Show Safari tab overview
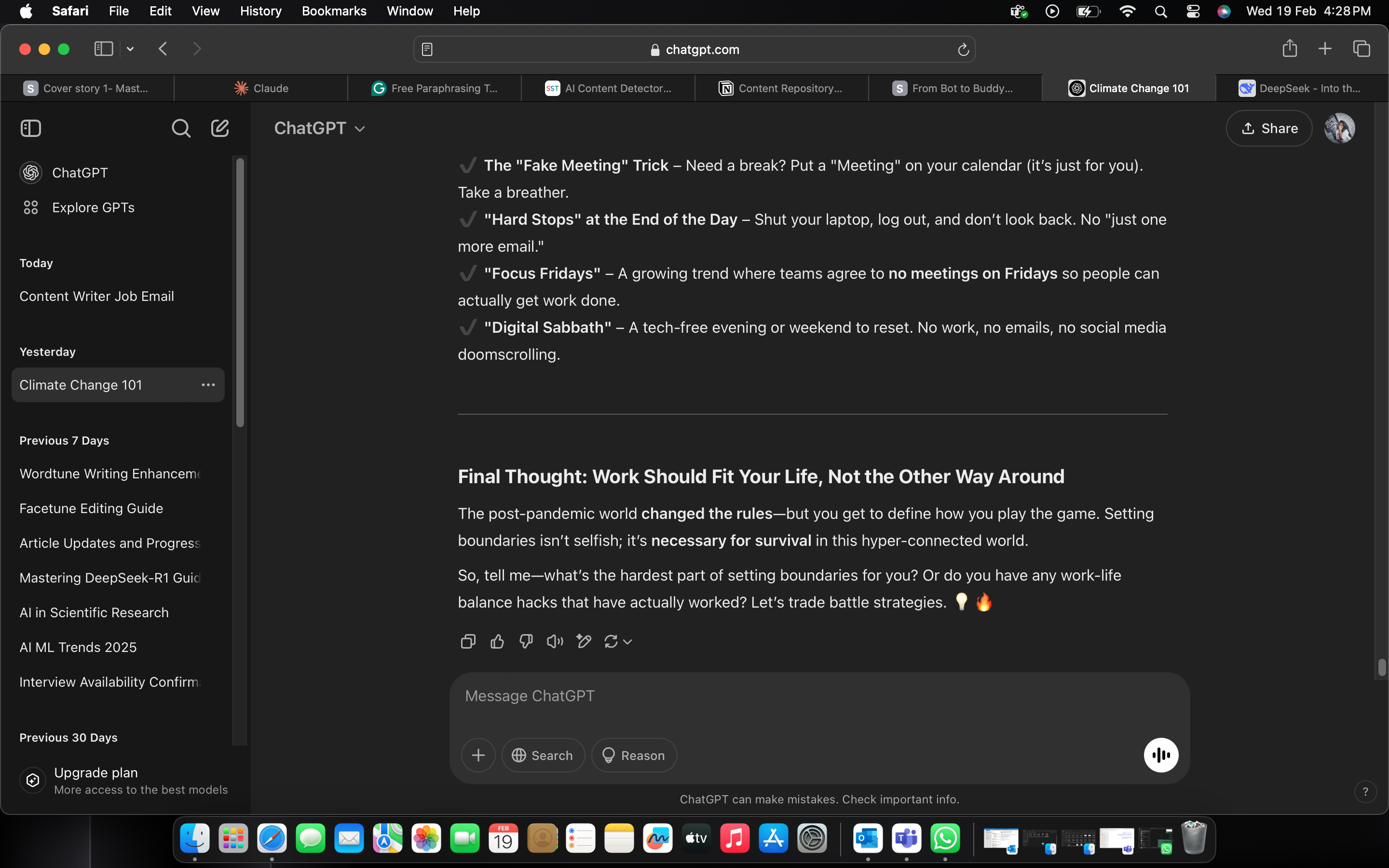This screenshot has width=1389, height=868. pos(1362,49)
